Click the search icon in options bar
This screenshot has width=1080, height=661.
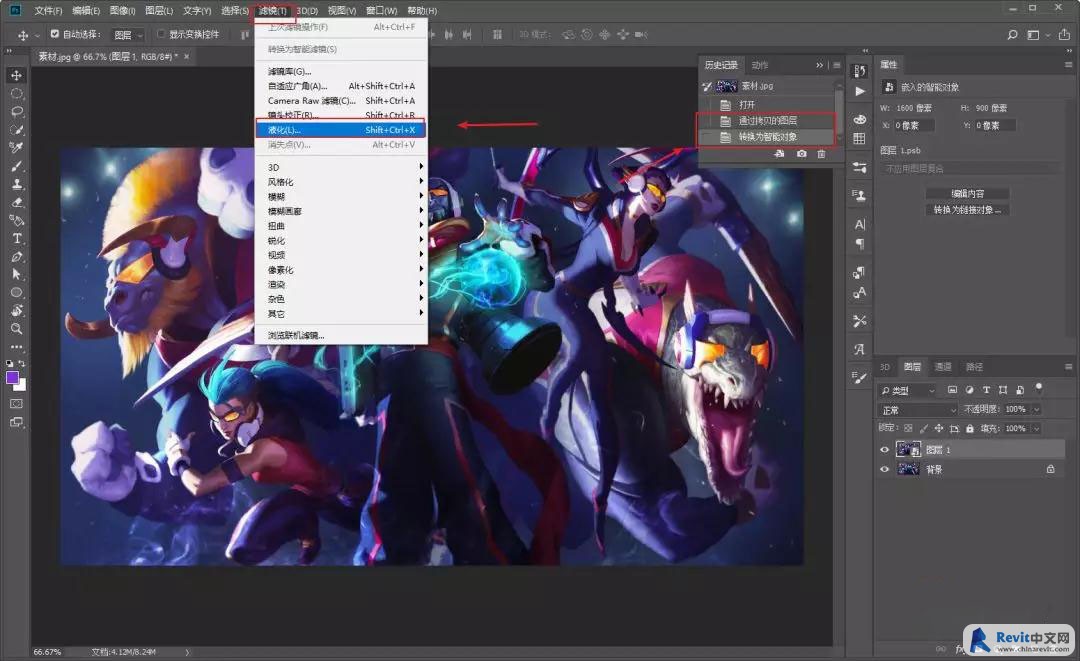pyautogui.click(x=1012, y=34)
